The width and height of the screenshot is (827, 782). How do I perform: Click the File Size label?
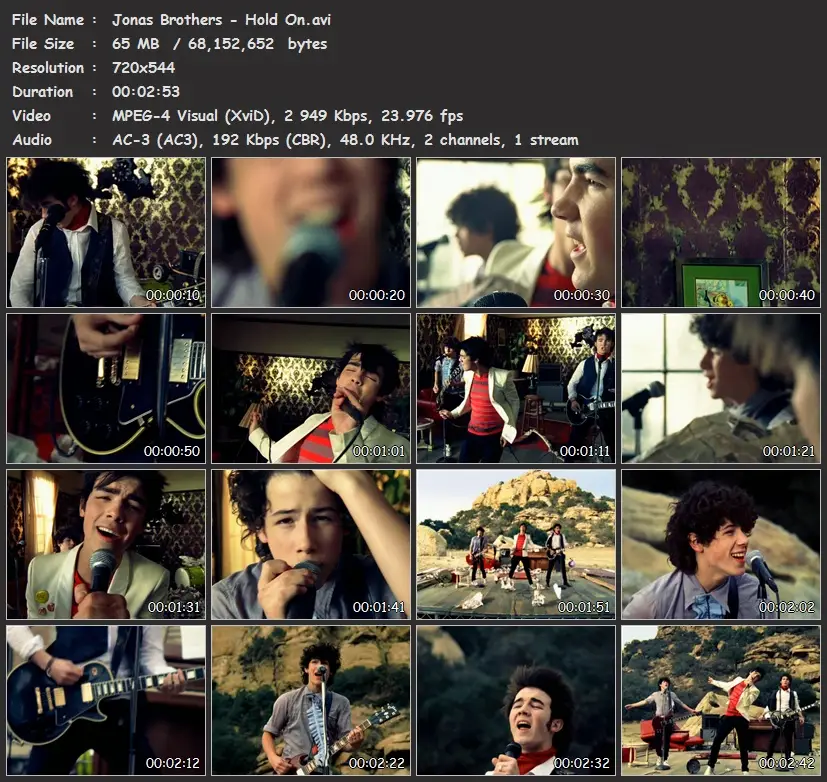43,44
